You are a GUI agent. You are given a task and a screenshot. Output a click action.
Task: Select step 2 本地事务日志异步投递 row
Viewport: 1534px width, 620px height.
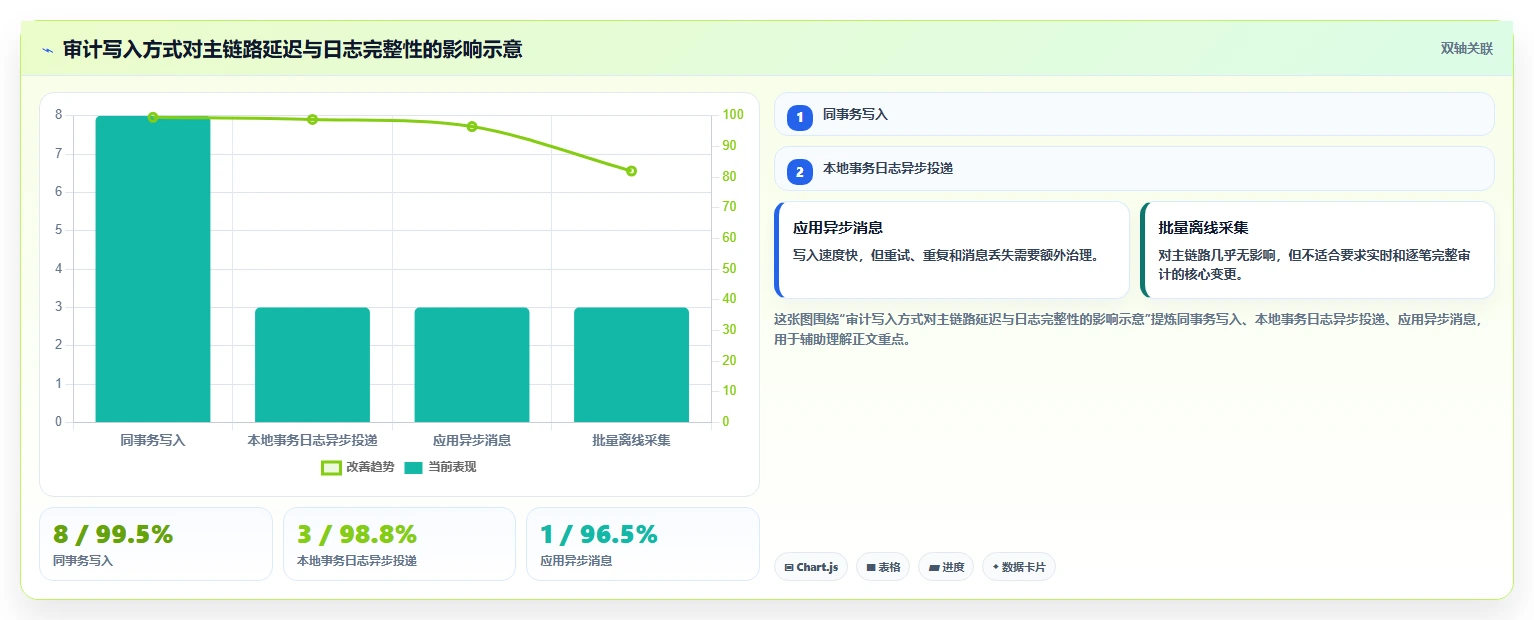(x=1134, y=168)
